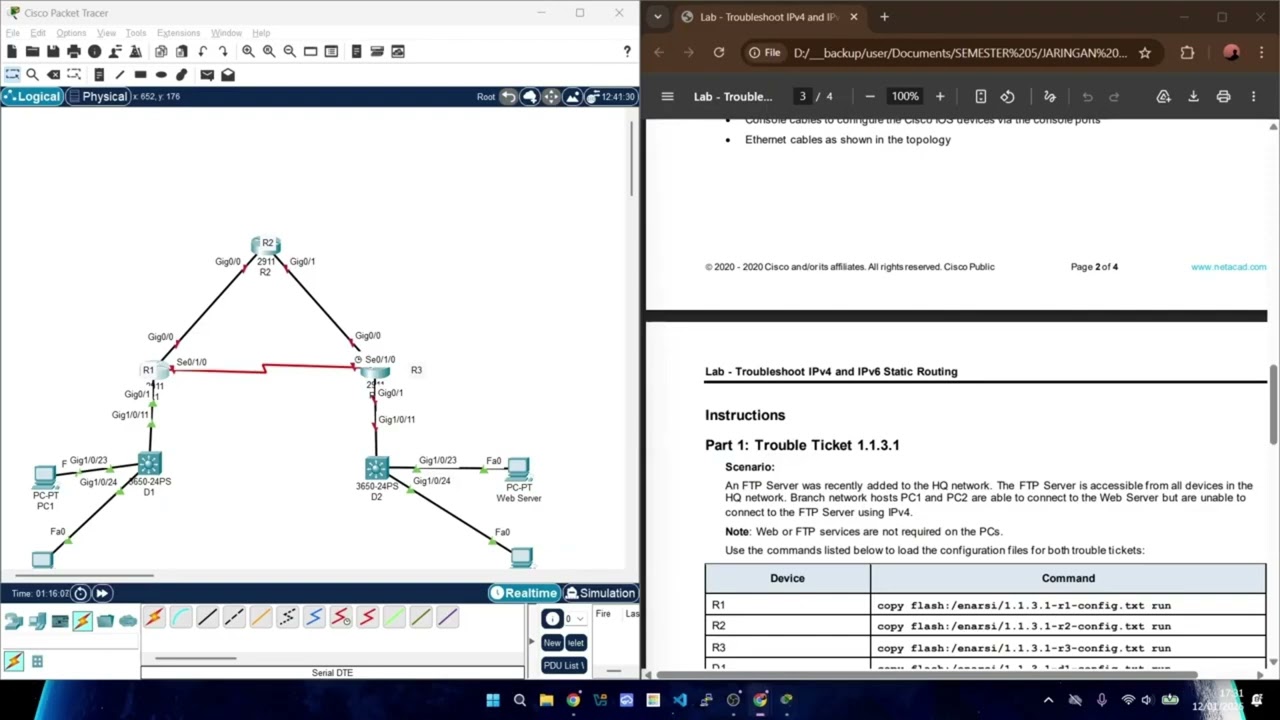
Task: Click New file icon in Packet Tracer toolbar
Action: (12, 51)
